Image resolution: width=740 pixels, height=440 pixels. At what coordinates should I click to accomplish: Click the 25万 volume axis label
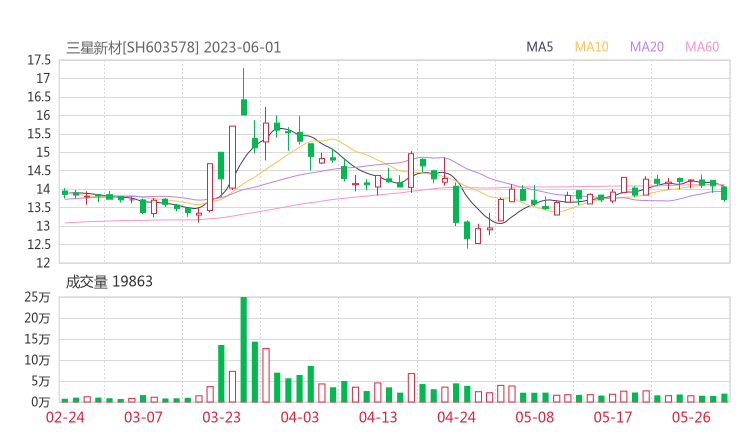37,297
